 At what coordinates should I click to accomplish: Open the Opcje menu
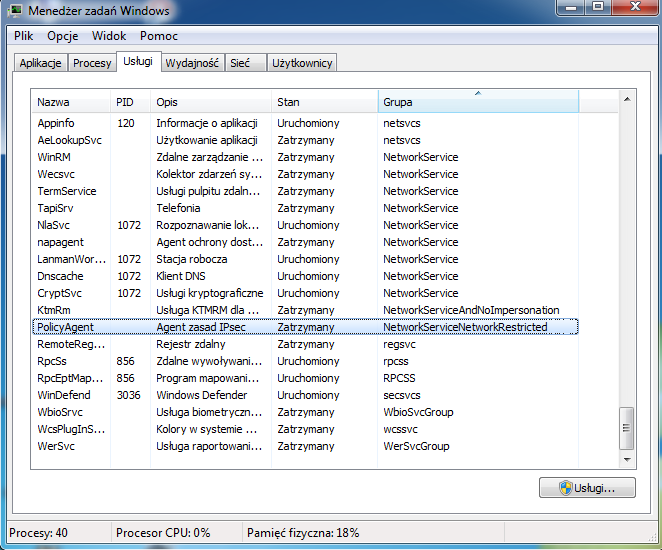(62, 36)
